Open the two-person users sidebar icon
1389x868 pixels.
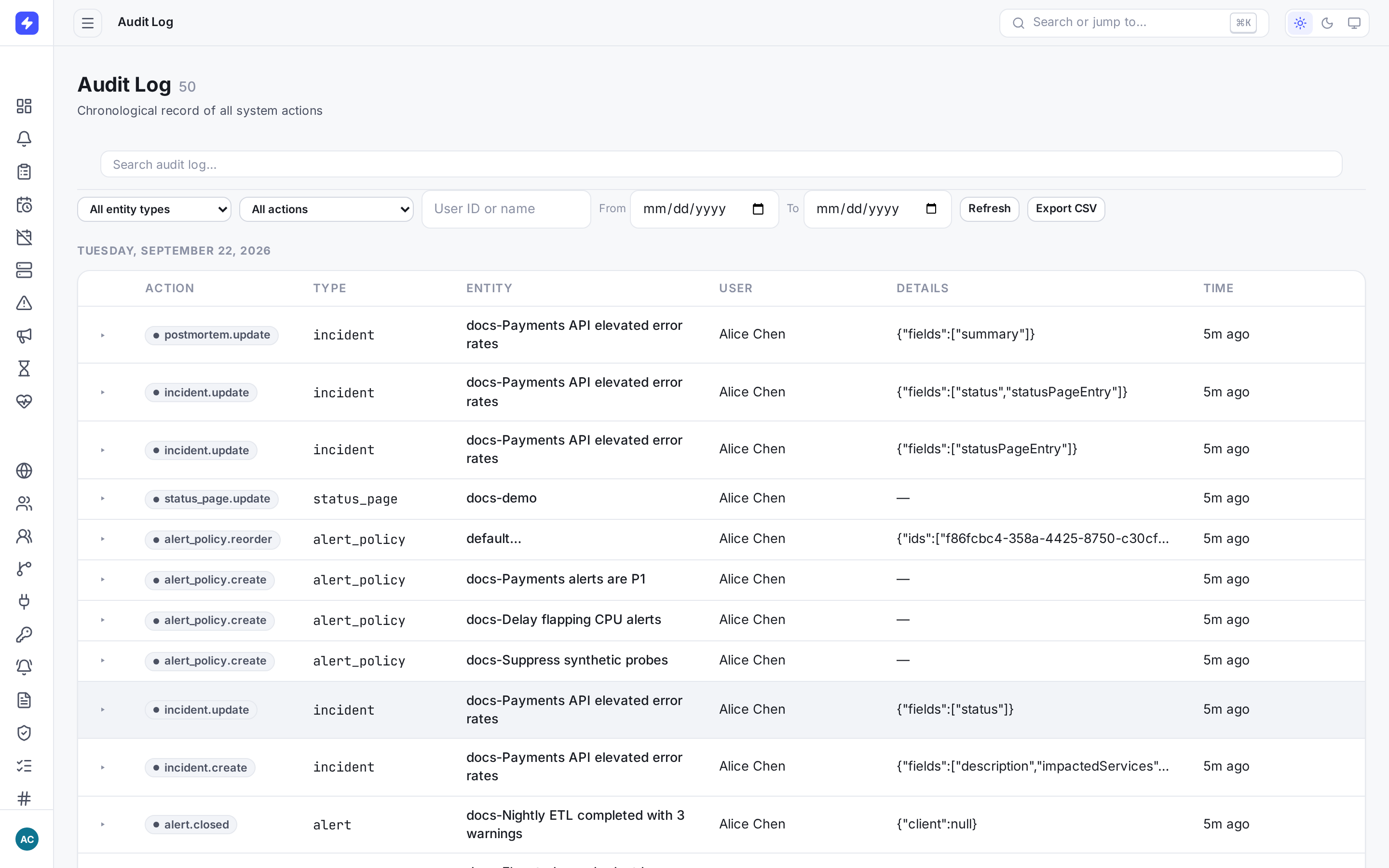pos(24,503)
